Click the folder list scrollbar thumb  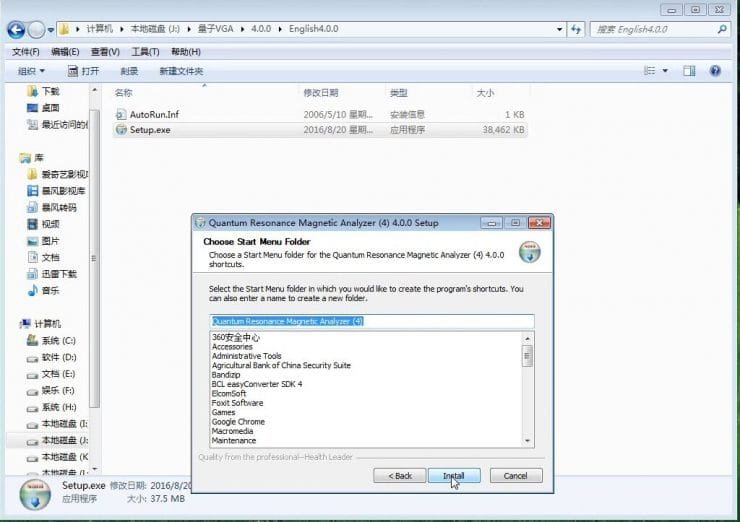coord(528,356)
